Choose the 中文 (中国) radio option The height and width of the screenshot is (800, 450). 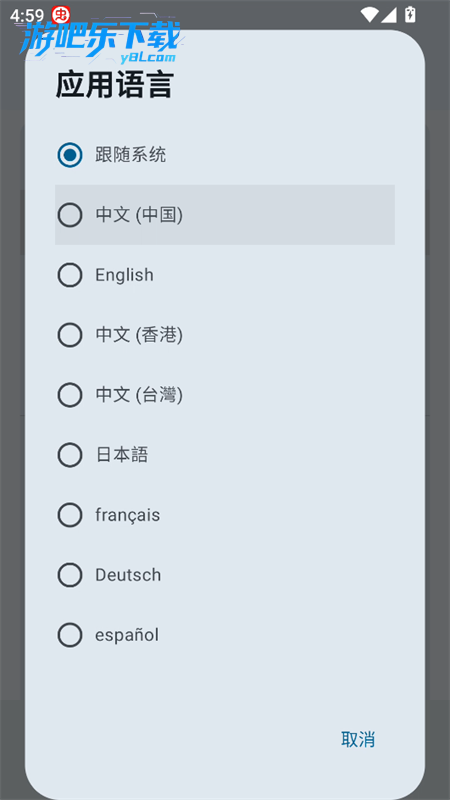[x=69, y=215]
